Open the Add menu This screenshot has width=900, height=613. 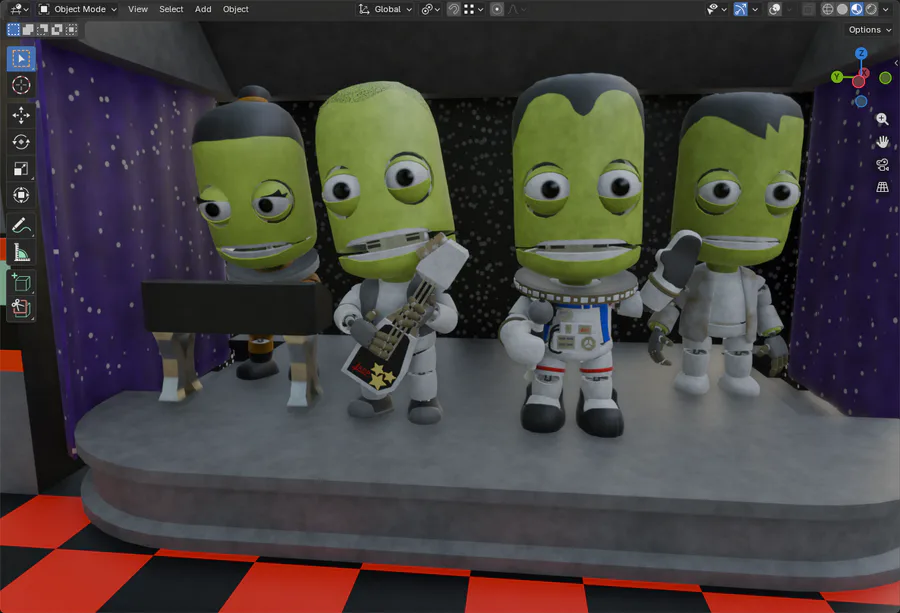(203, 9)
